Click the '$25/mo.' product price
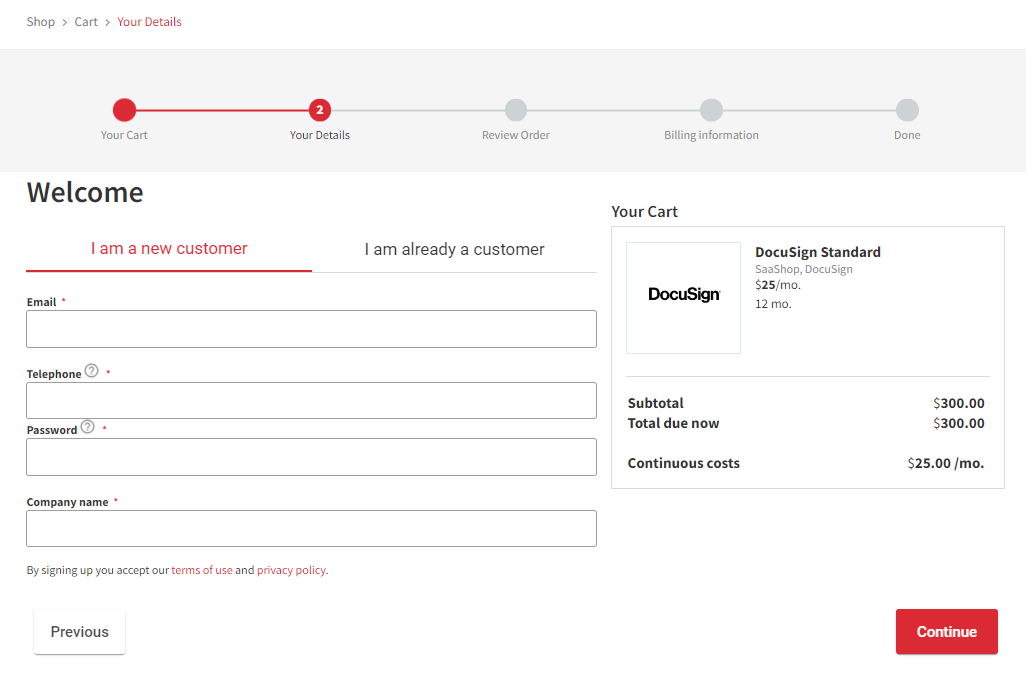 (x=777, y=285)
